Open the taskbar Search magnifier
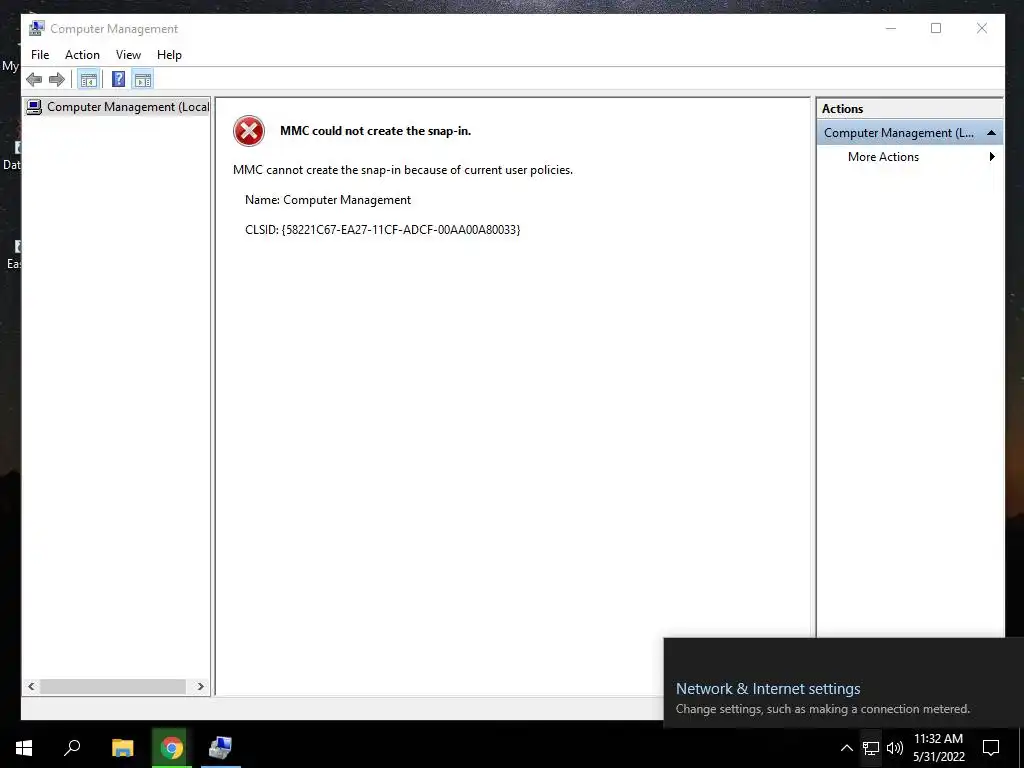The height and width of the screenshot is (768, 1024). click(x=72, y=748)
